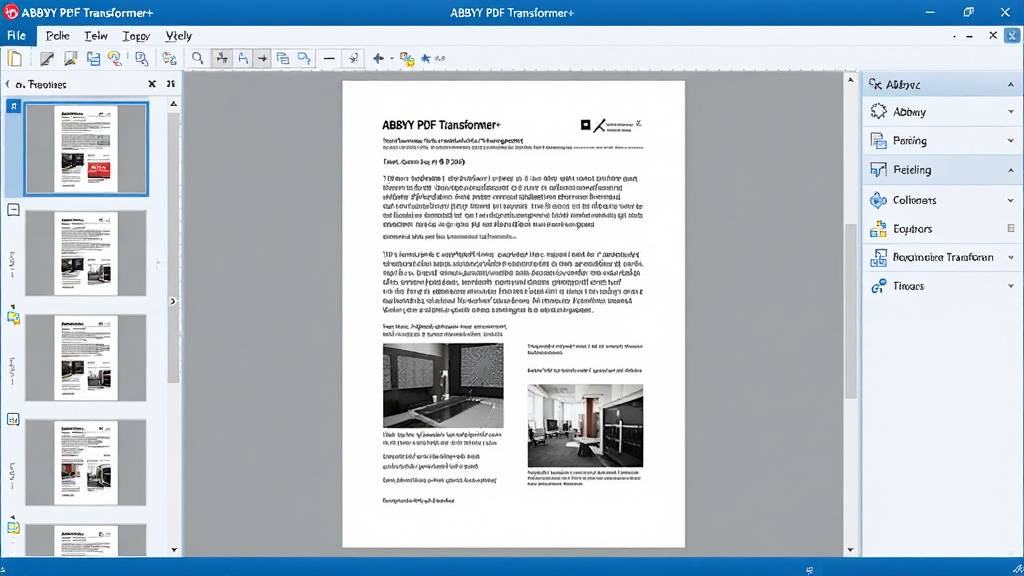The width and height of the screenshot is (1024, 576).
Task: Expand the Parting row dropdown arrow
Action: coord(1011,140)
